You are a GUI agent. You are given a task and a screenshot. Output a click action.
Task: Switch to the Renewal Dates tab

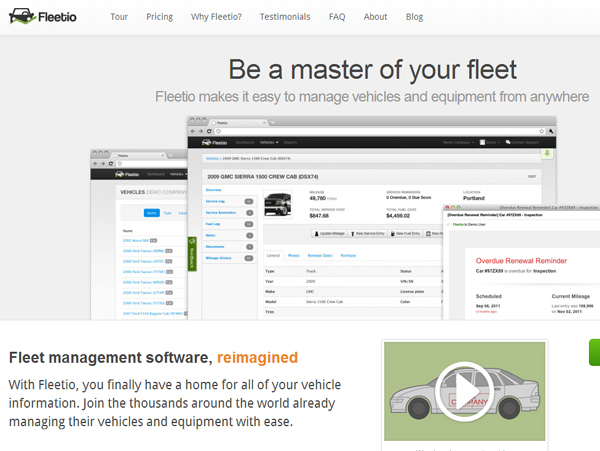(x=320, y=256)
